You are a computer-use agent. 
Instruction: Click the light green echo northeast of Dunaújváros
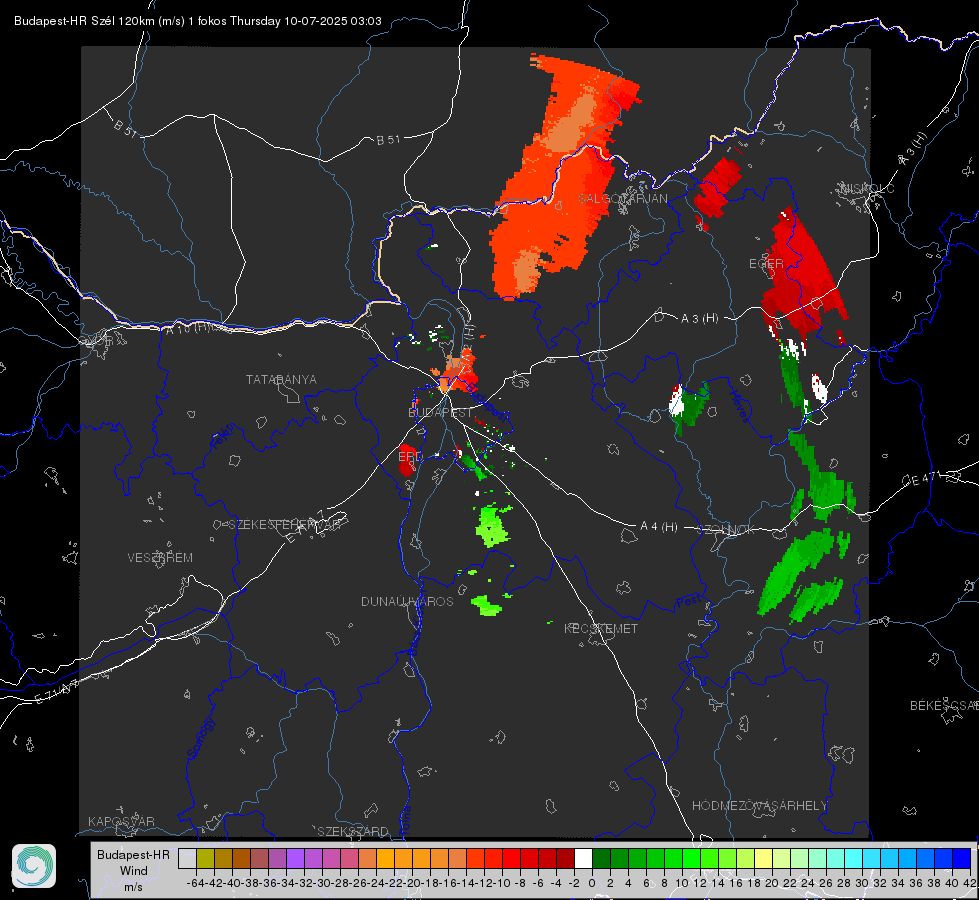click(x=493, y=526)
